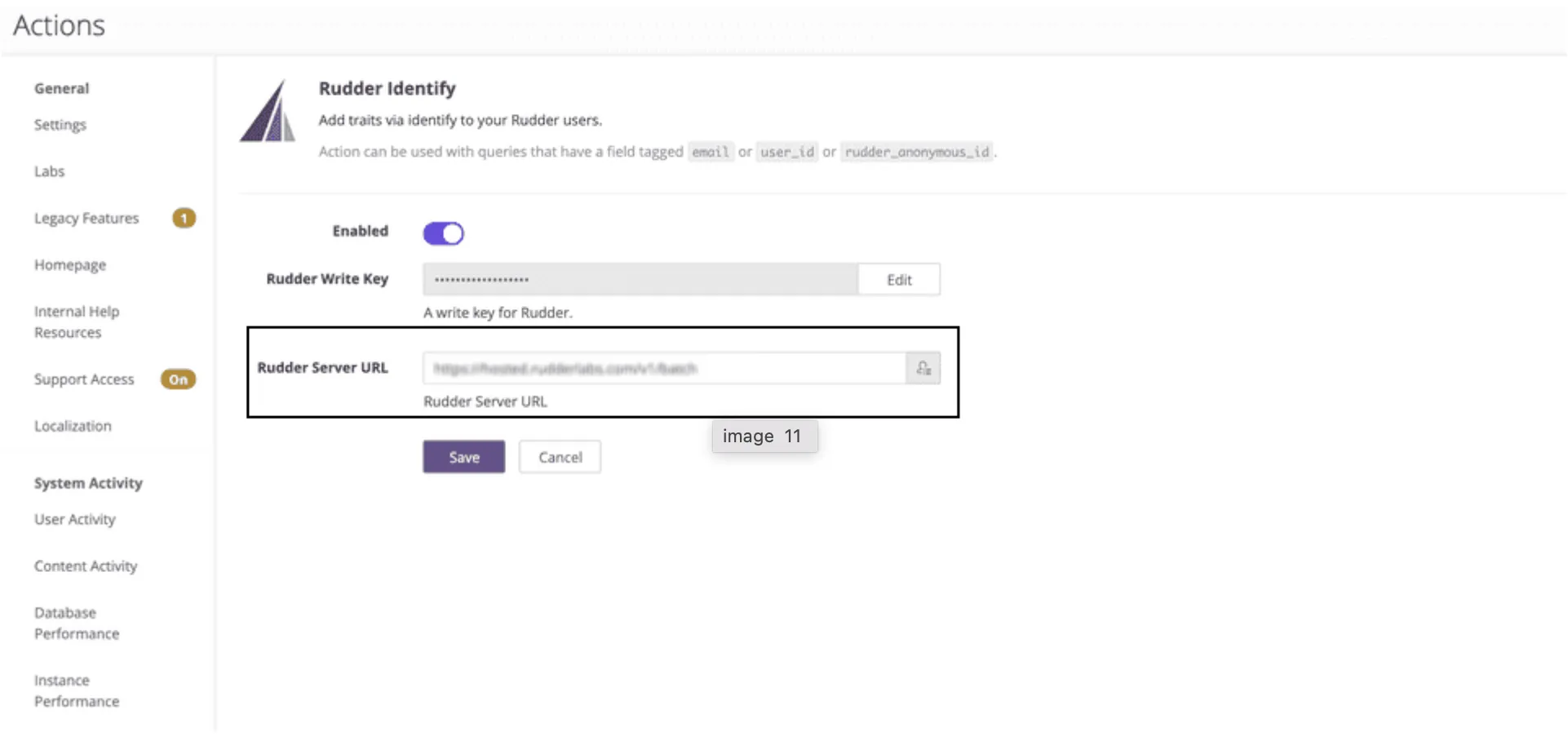Image resolution: width=1568 pixels, height=736 pixels.
Task: Open Localization settings
Action: point(73,426)
